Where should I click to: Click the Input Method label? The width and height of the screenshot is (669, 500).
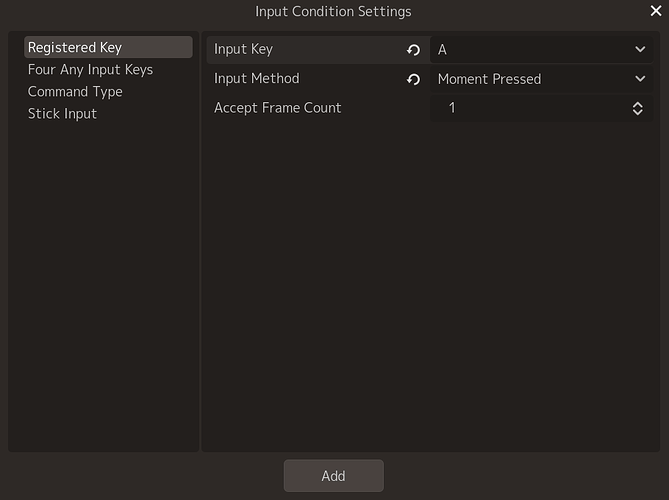click(x=256, y=78)
